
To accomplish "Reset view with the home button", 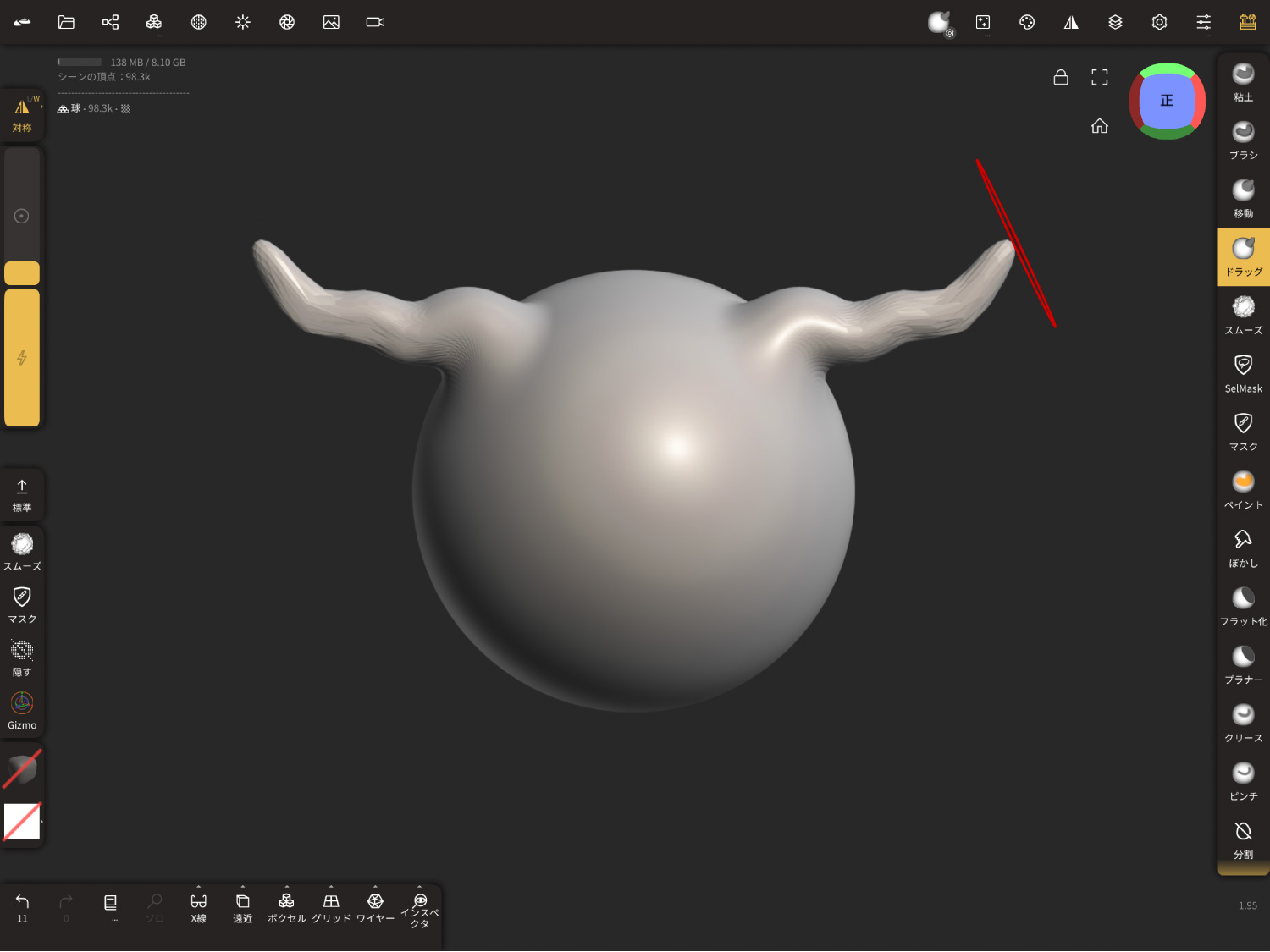I will (1099, 126).
